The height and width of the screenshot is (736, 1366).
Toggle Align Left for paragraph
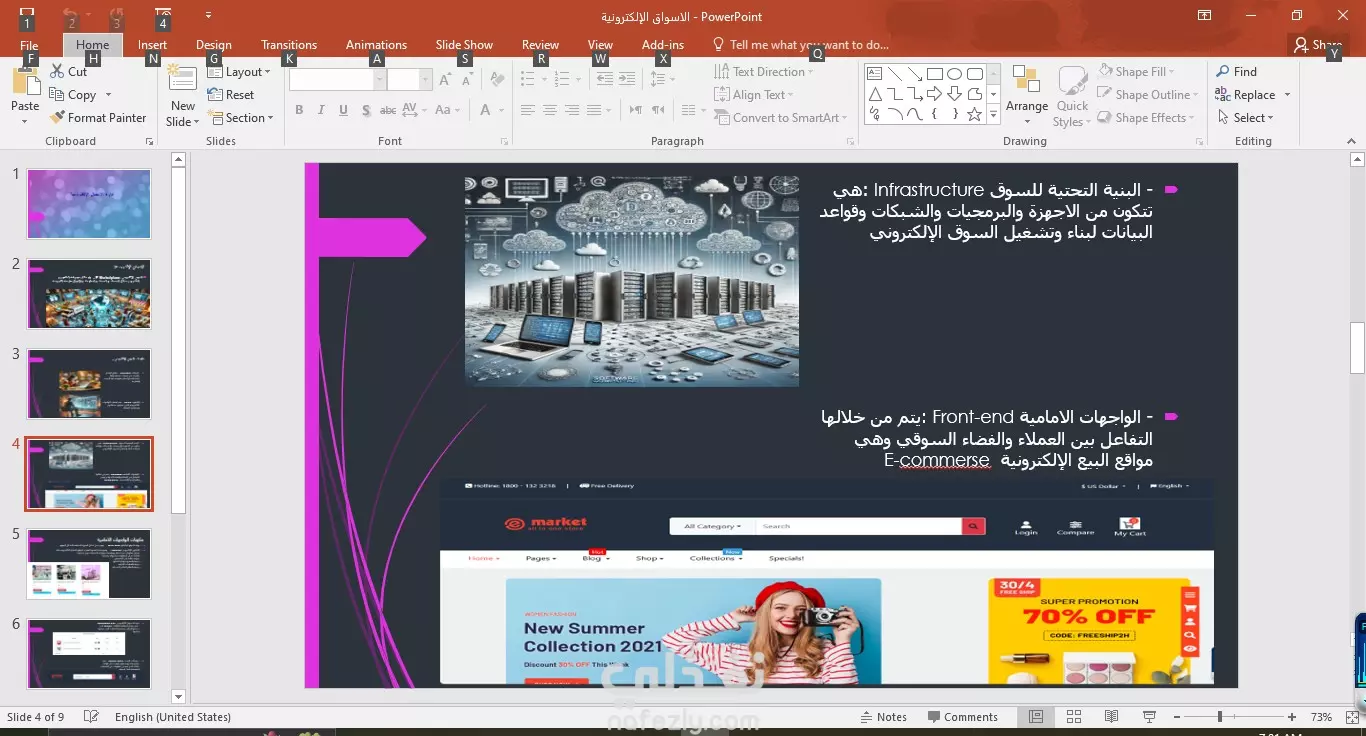tap(527, 110)
